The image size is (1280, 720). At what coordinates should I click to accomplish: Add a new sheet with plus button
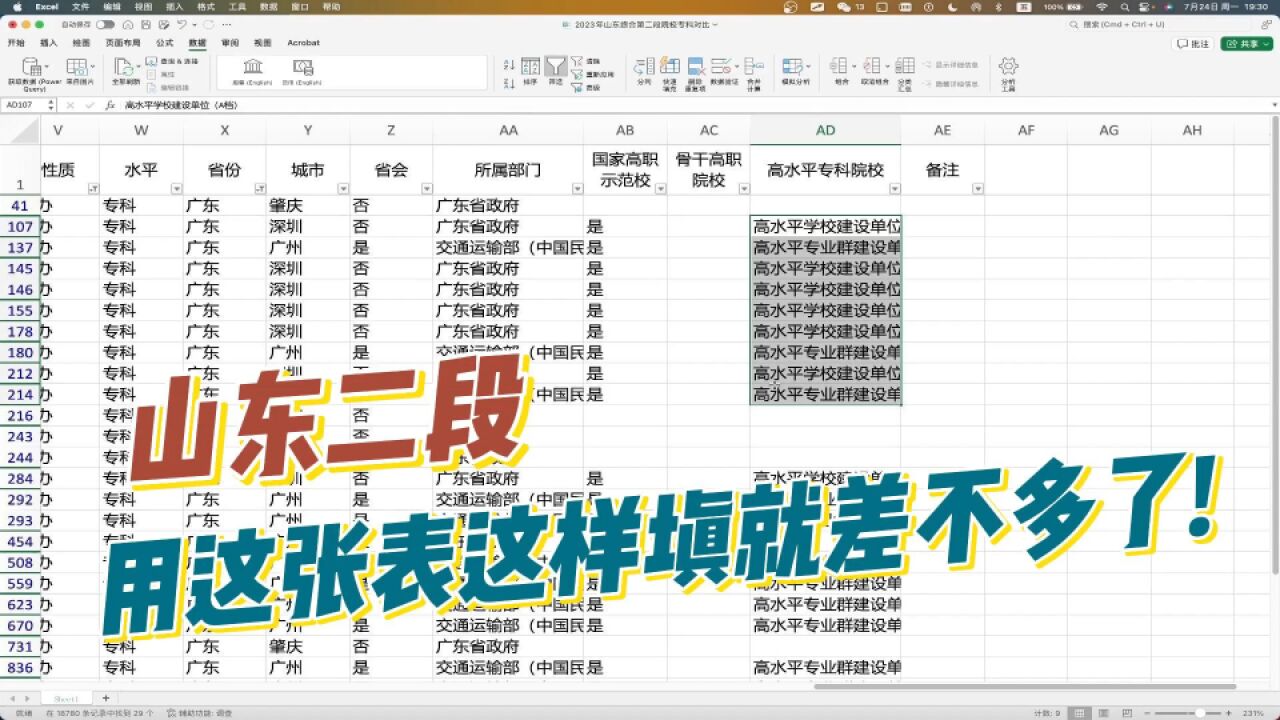(x=105, y=697)
